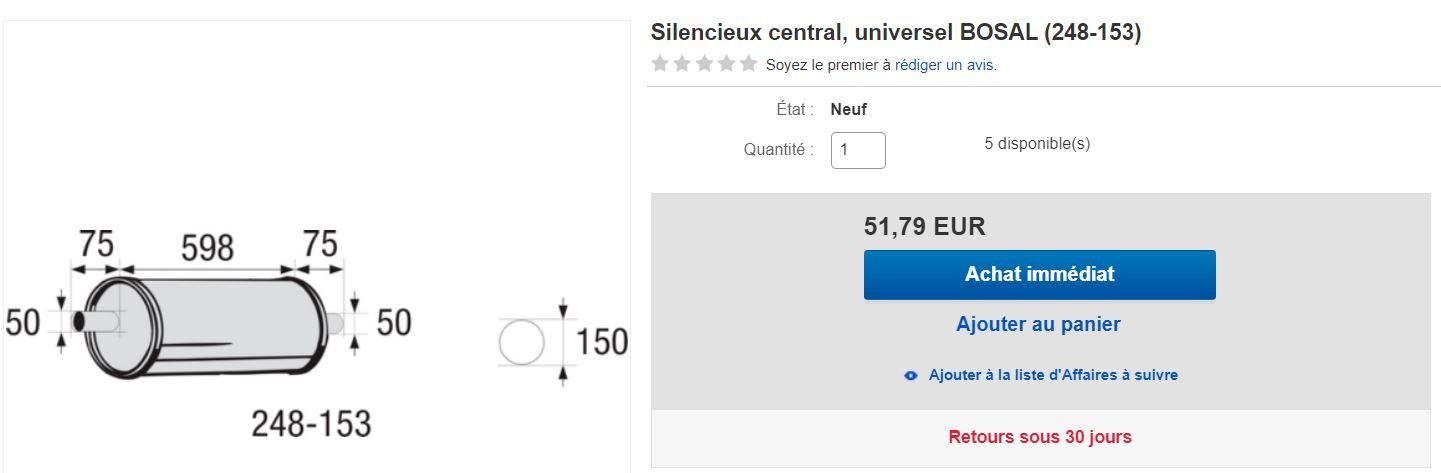Click "Retours sous 30 jours" text
Screen dimensions: 1441x473
(1040, 437)
